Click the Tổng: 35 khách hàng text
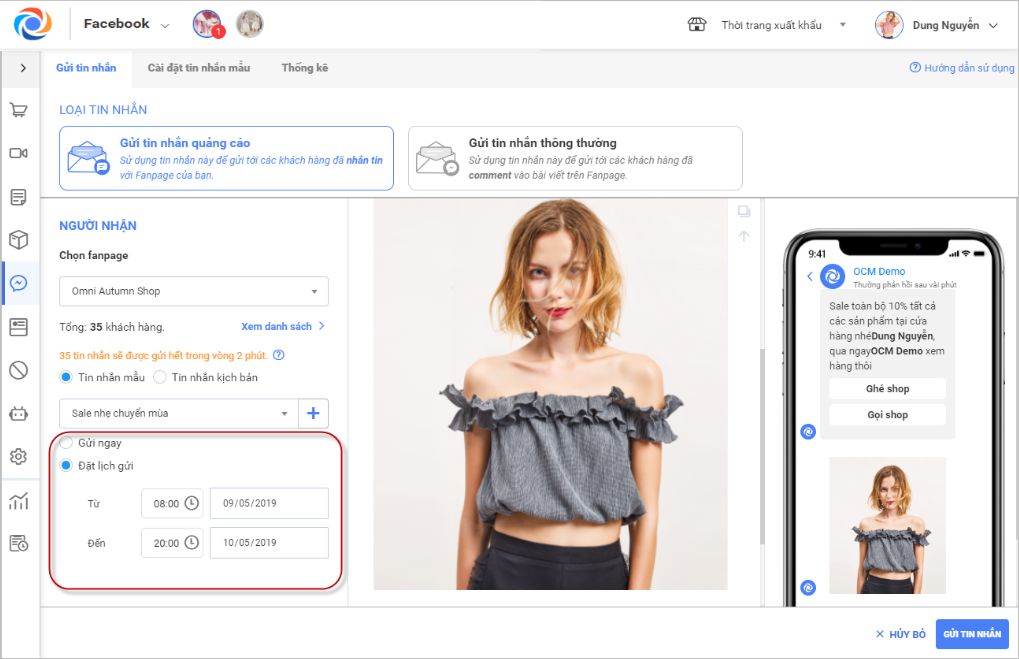Screen dimensions: 1019x659 coord(112,327)
